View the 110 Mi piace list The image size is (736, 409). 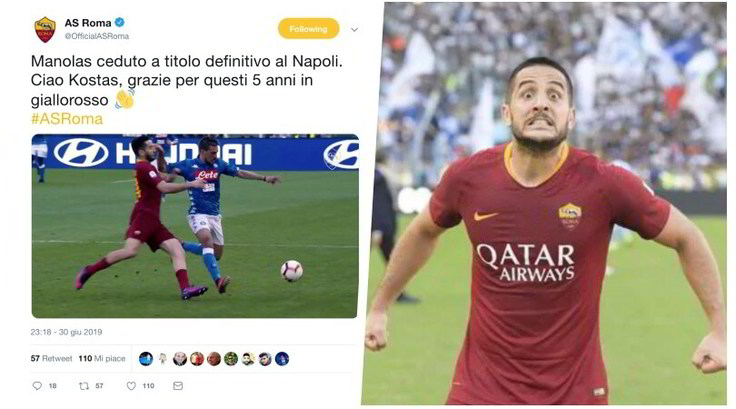102,358
